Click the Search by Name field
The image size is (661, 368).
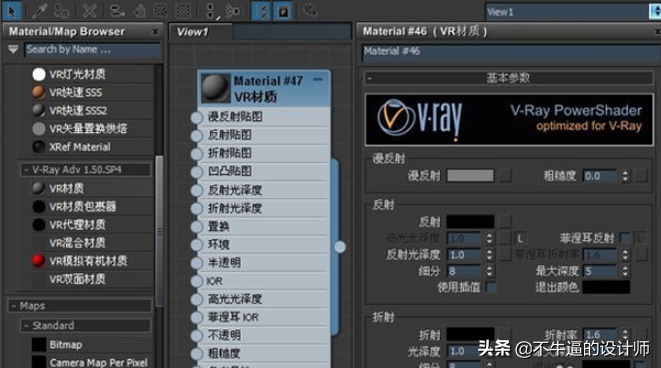coord(92,50)
